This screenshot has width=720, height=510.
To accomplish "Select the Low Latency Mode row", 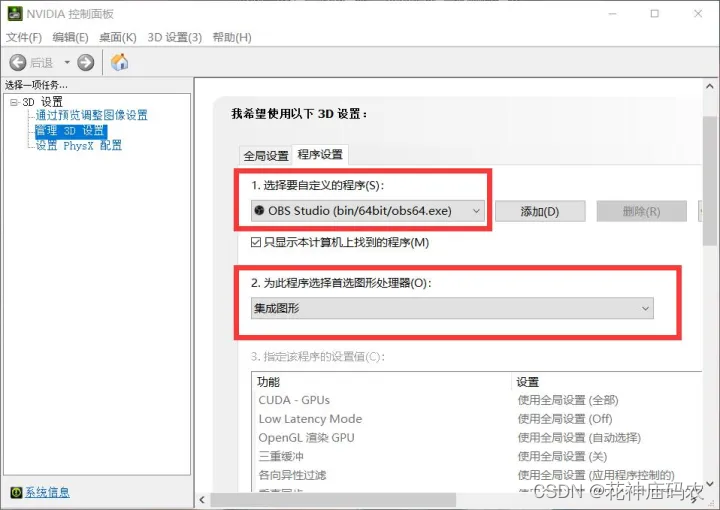I will 310,419.
